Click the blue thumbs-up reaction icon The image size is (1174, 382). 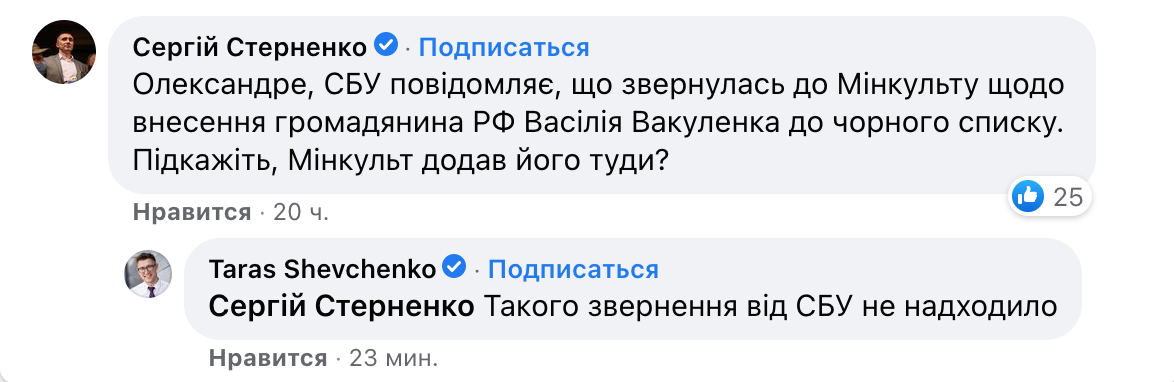[x=1028, y=197]
